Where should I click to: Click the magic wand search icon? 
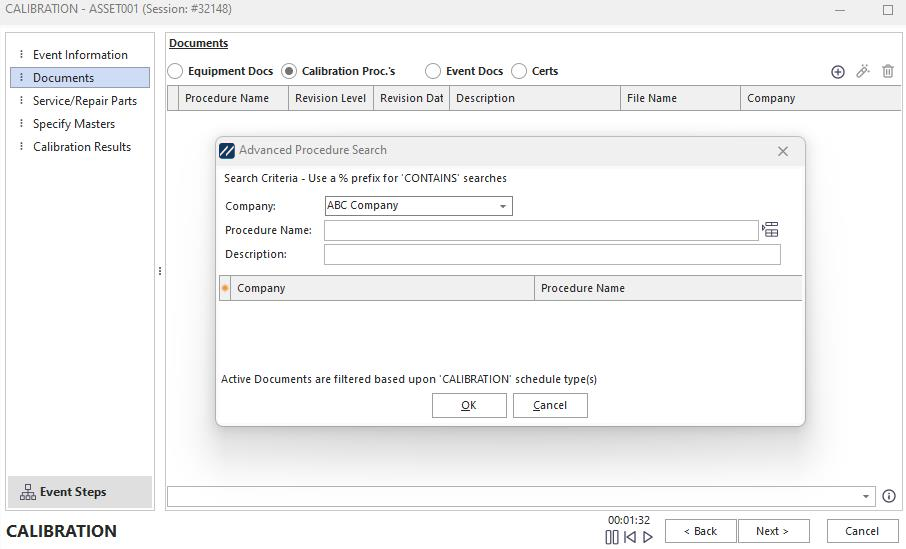[863, 71]
